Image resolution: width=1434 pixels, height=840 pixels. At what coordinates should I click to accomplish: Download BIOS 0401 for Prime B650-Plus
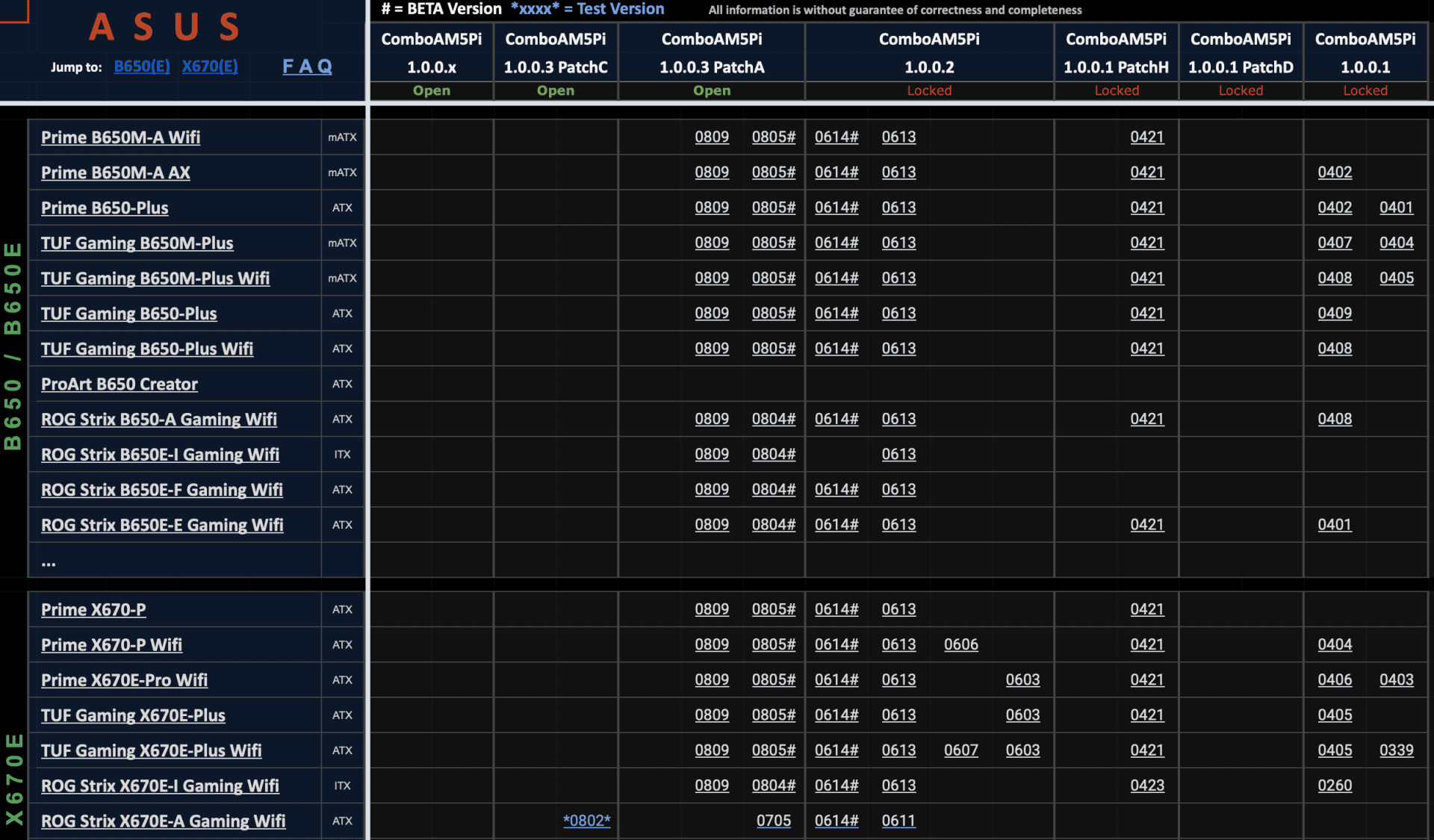[x=1397, y=208]
